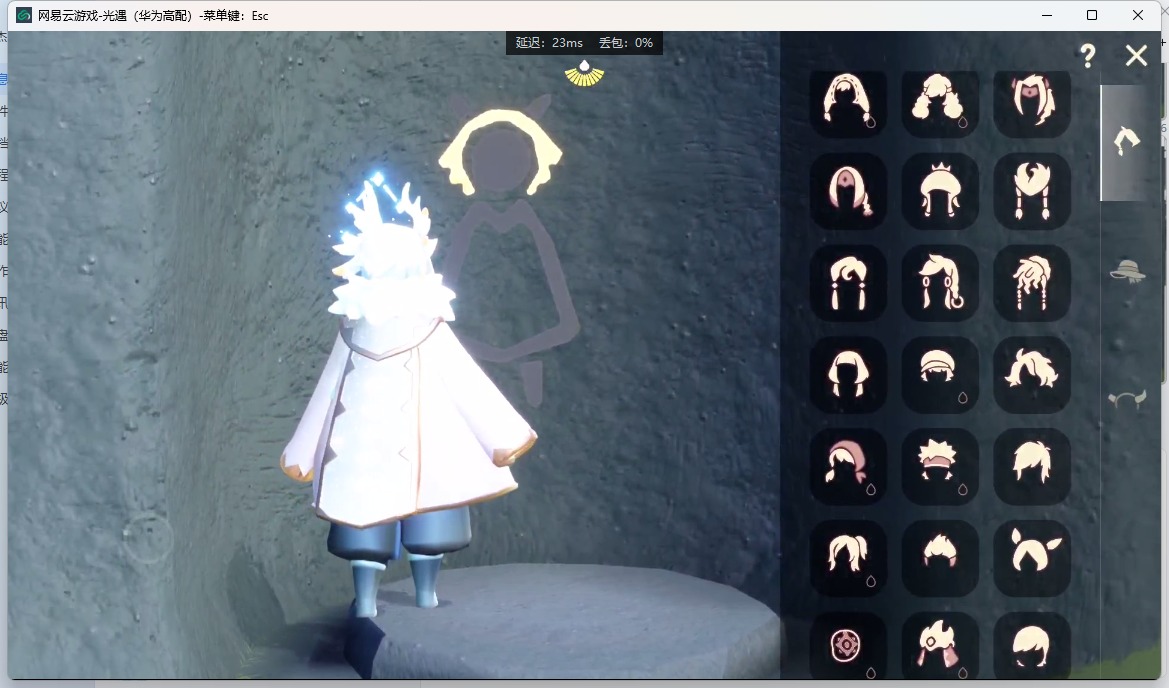Image resolution: width=1169 pixels, height=688 pixels.
Task: Minimize the cloud game window
Action: click(x=1047, y=15)
